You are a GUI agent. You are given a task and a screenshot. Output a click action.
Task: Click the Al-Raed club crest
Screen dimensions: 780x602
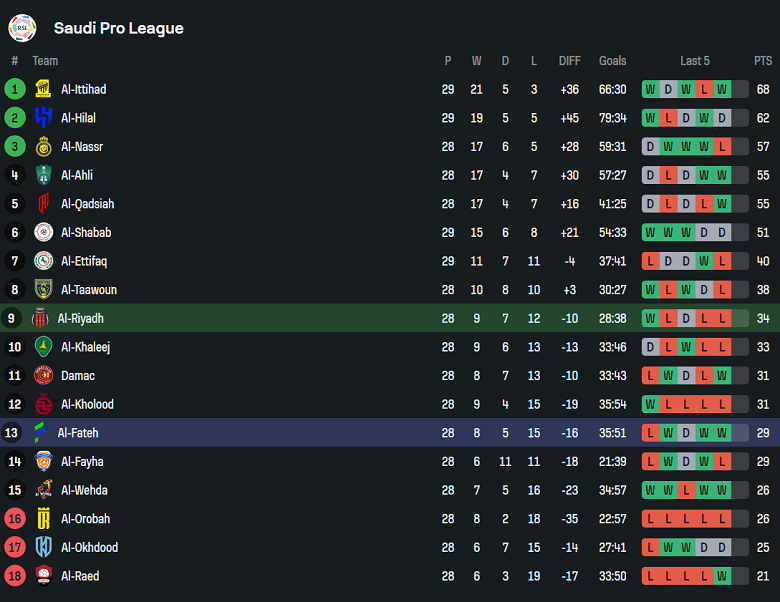43,576
